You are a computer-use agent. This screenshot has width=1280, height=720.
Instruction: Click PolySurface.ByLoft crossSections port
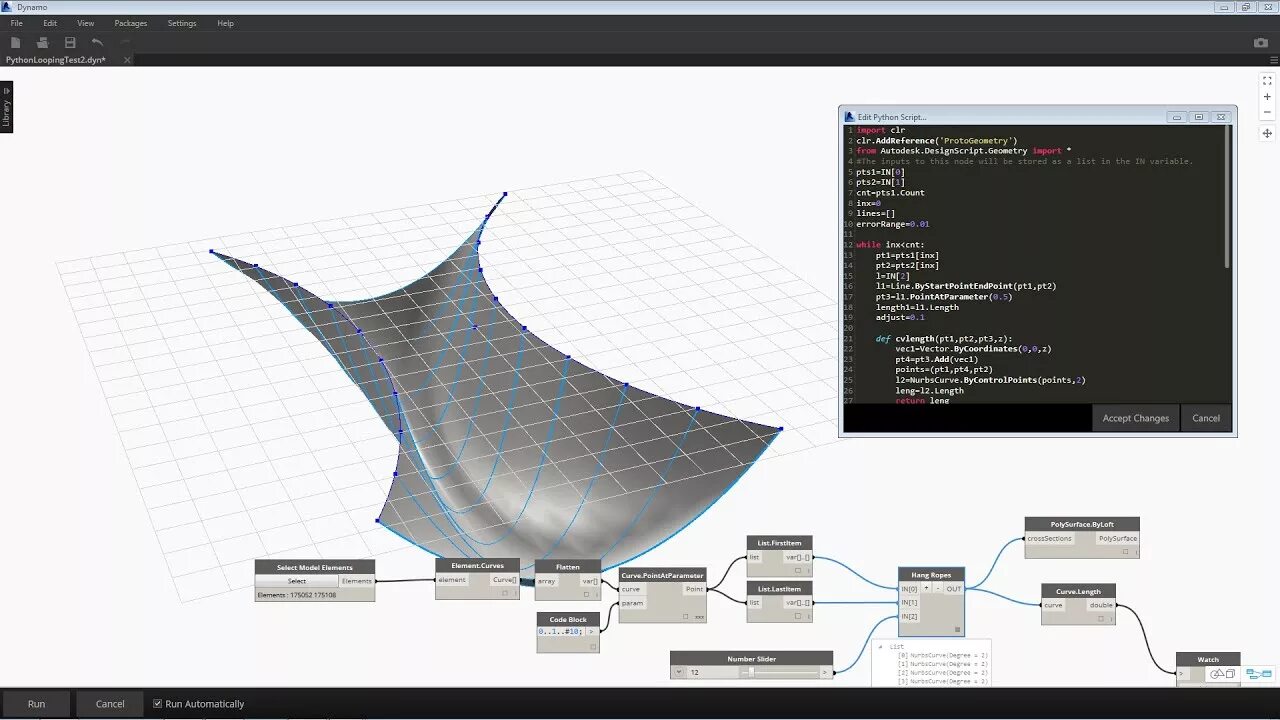pyautogui.click(x=1050, y=538)
